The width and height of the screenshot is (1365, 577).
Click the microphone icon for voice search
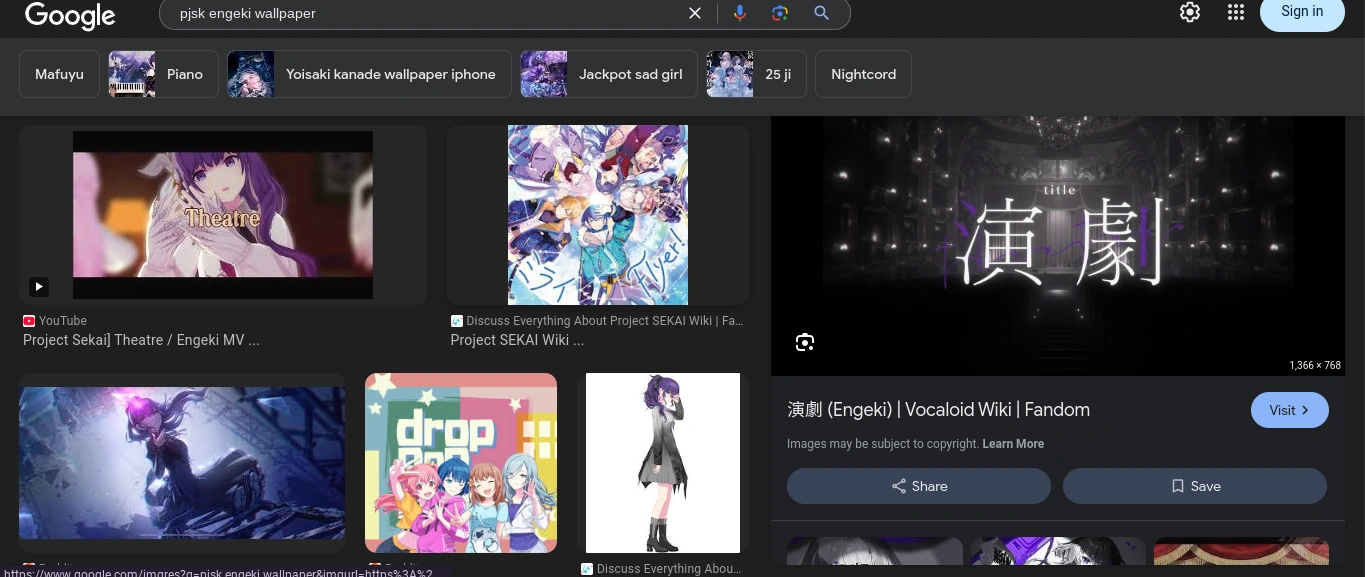pos(739,13)
